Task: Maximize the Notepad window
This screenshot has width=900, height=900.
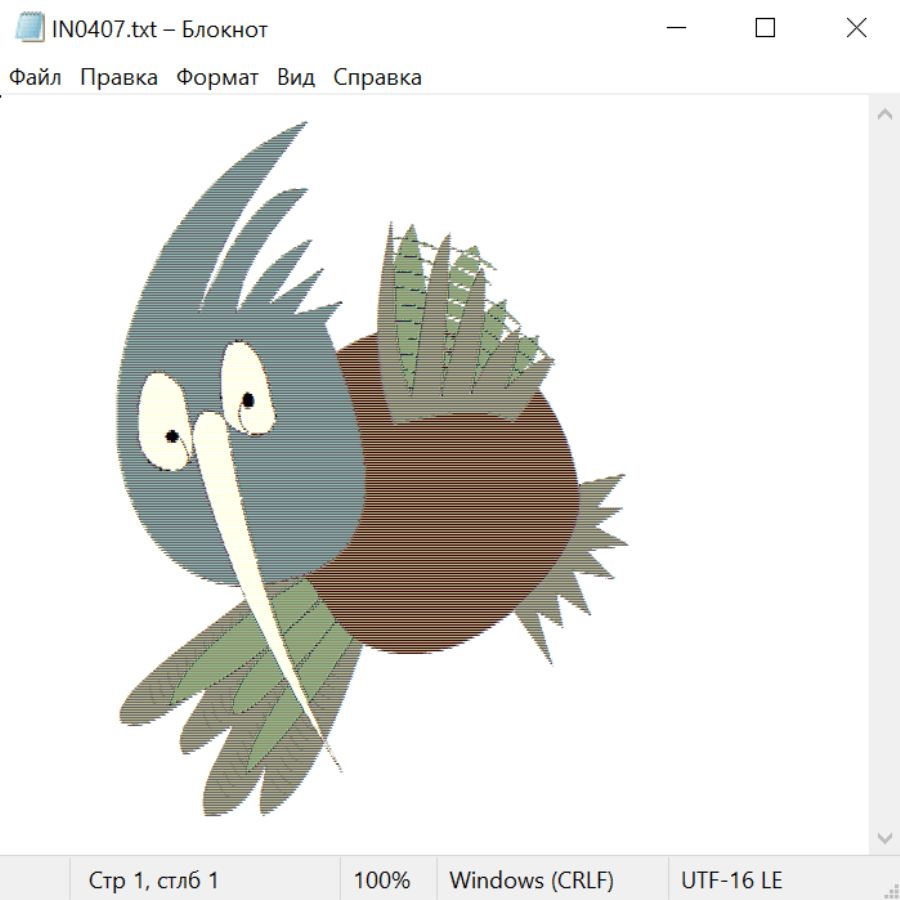Action: click(x=765, y=29)
